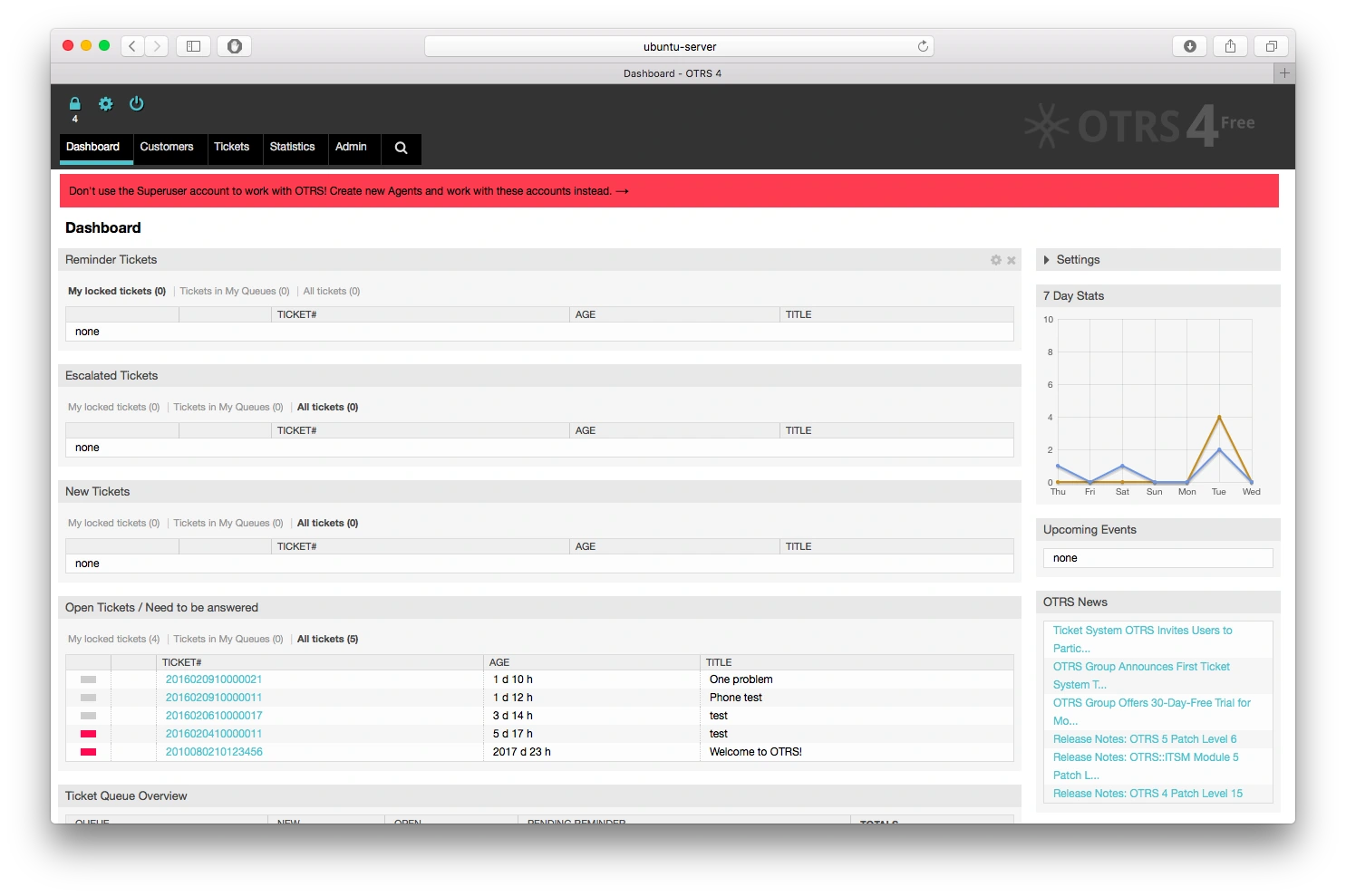1346x896 pixels.
Task: Close the Reminder Tickets widget
Action: pyautogui.click(x=1012, y=260)
